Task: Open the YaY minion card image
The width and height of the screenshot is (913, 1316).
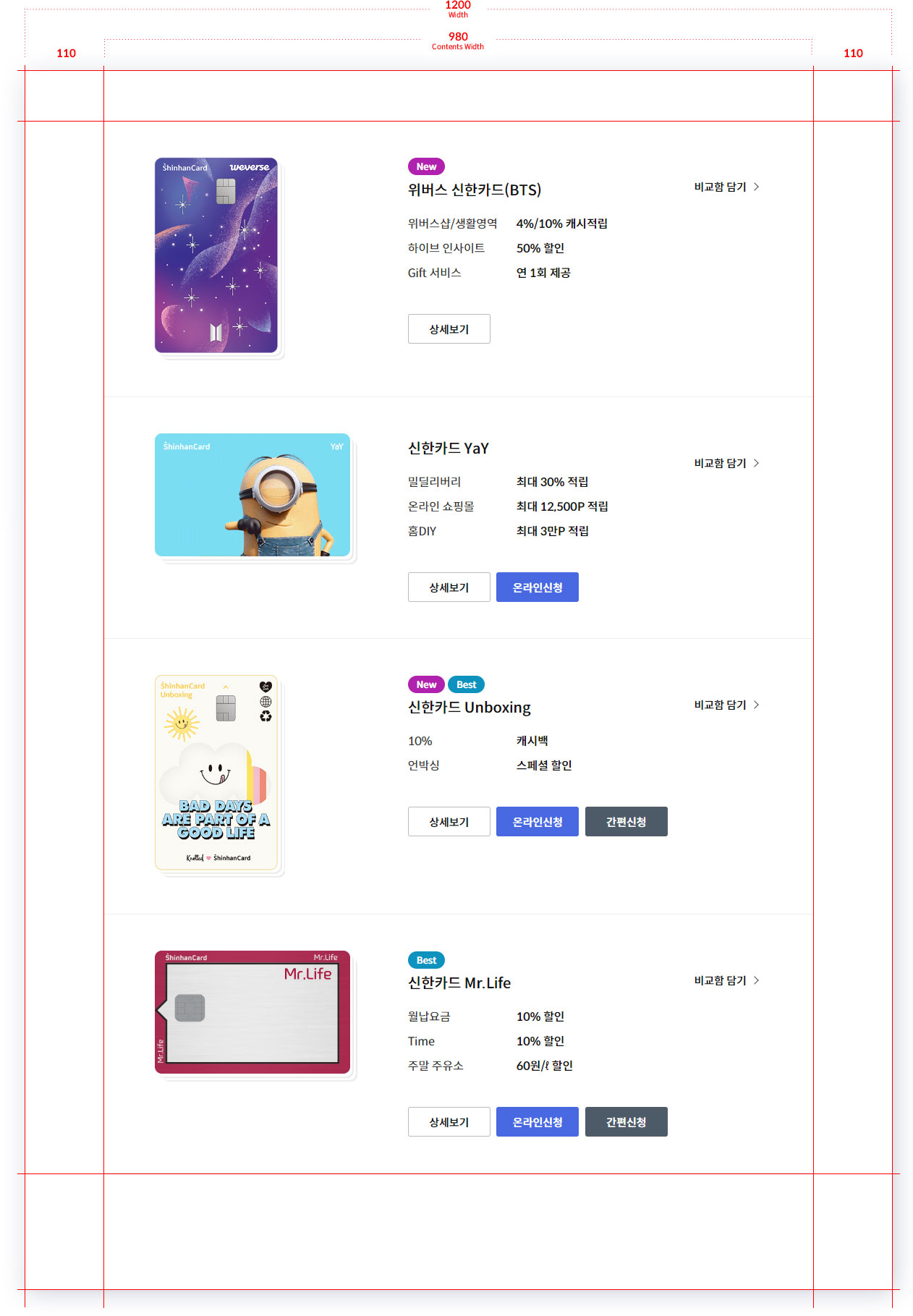Action: pyautogui.click(x=252, y=495)
